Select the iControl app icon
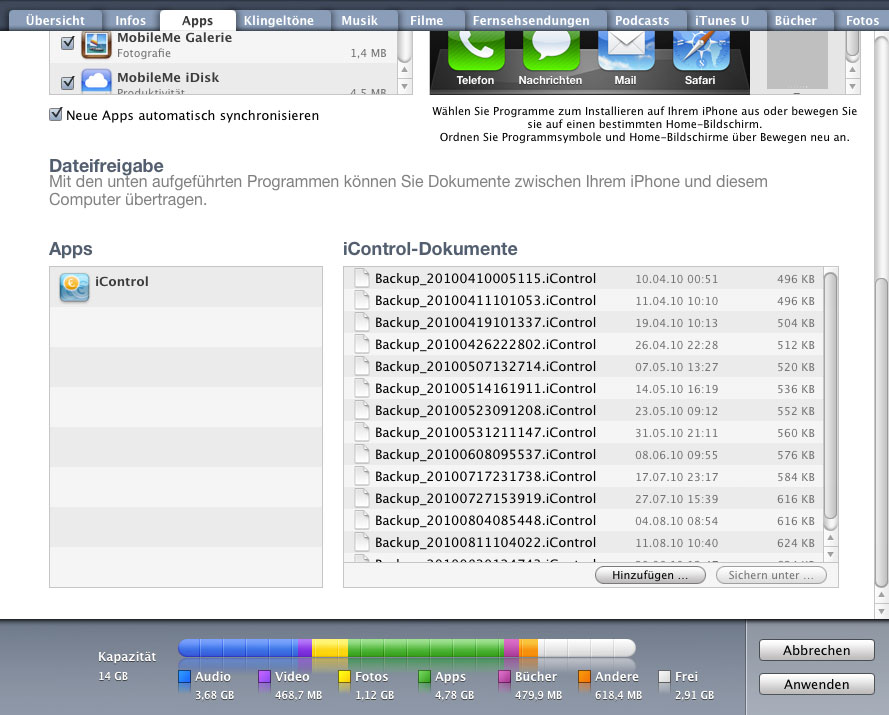Viewport: 889px width, 715px height. pos(74,287)
